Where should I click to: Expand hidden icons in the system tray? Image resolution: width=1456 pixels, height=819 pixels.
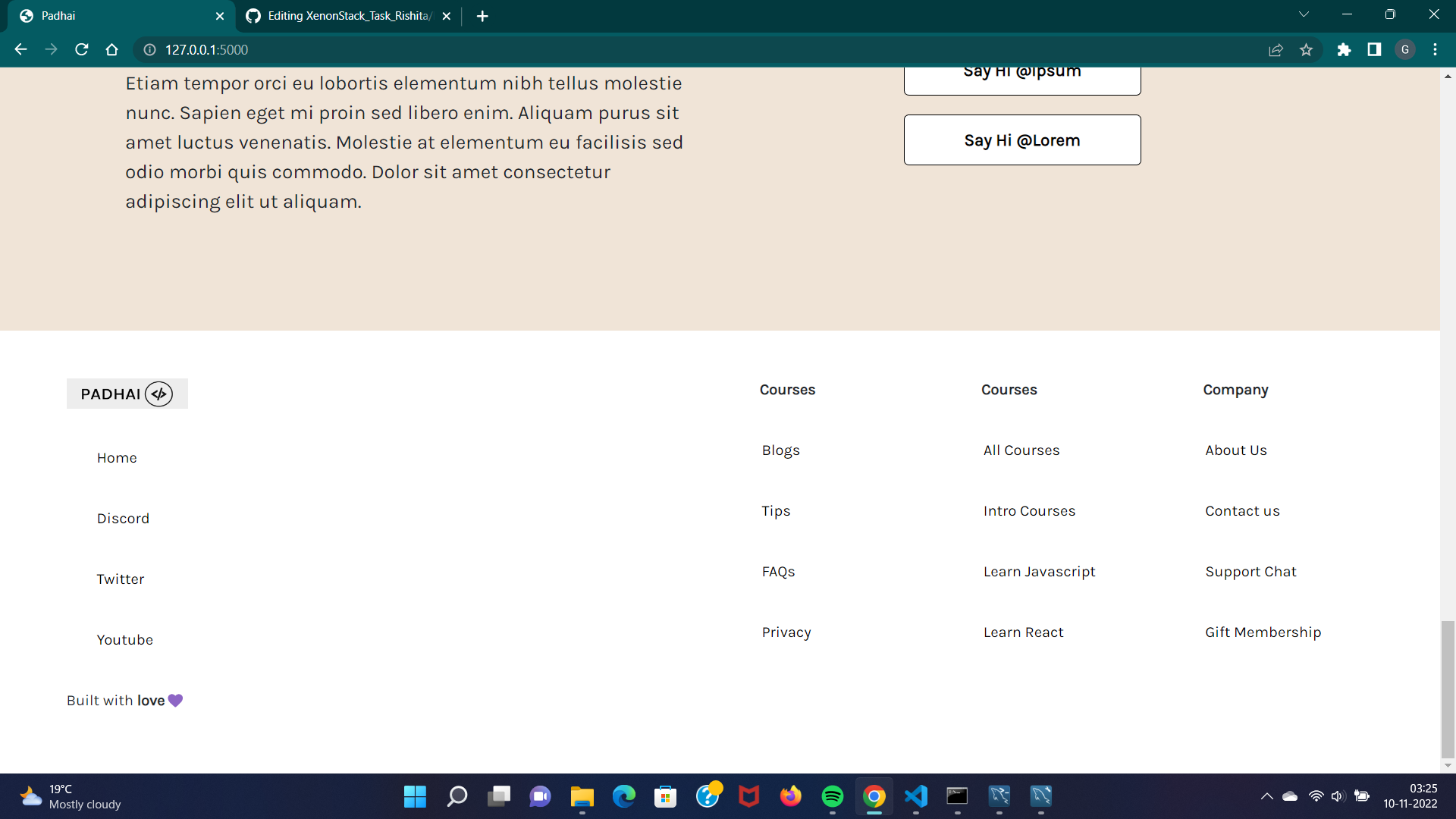(1266, 797)
